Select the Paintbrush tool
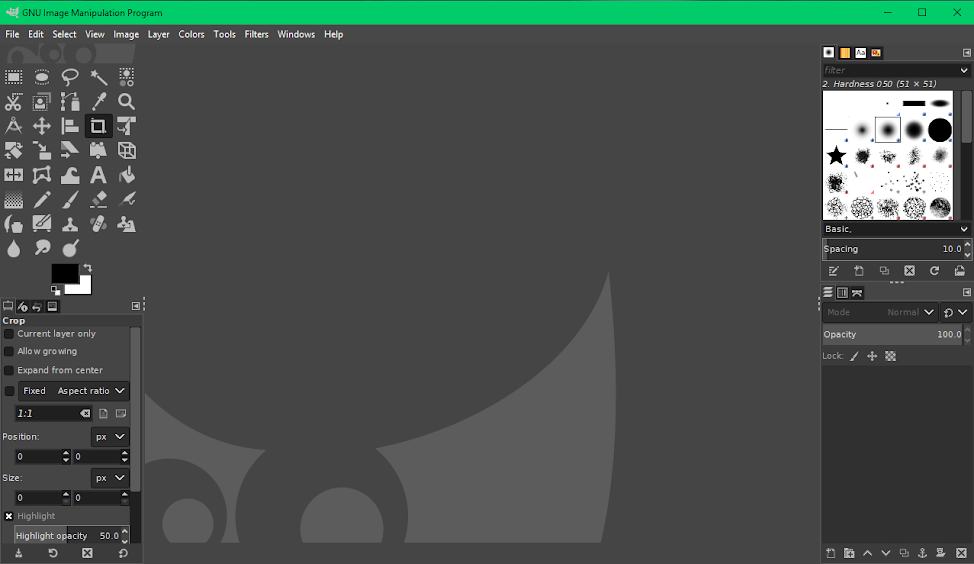The height and width of the screenshot is (564, 974). tap(70, 200)
